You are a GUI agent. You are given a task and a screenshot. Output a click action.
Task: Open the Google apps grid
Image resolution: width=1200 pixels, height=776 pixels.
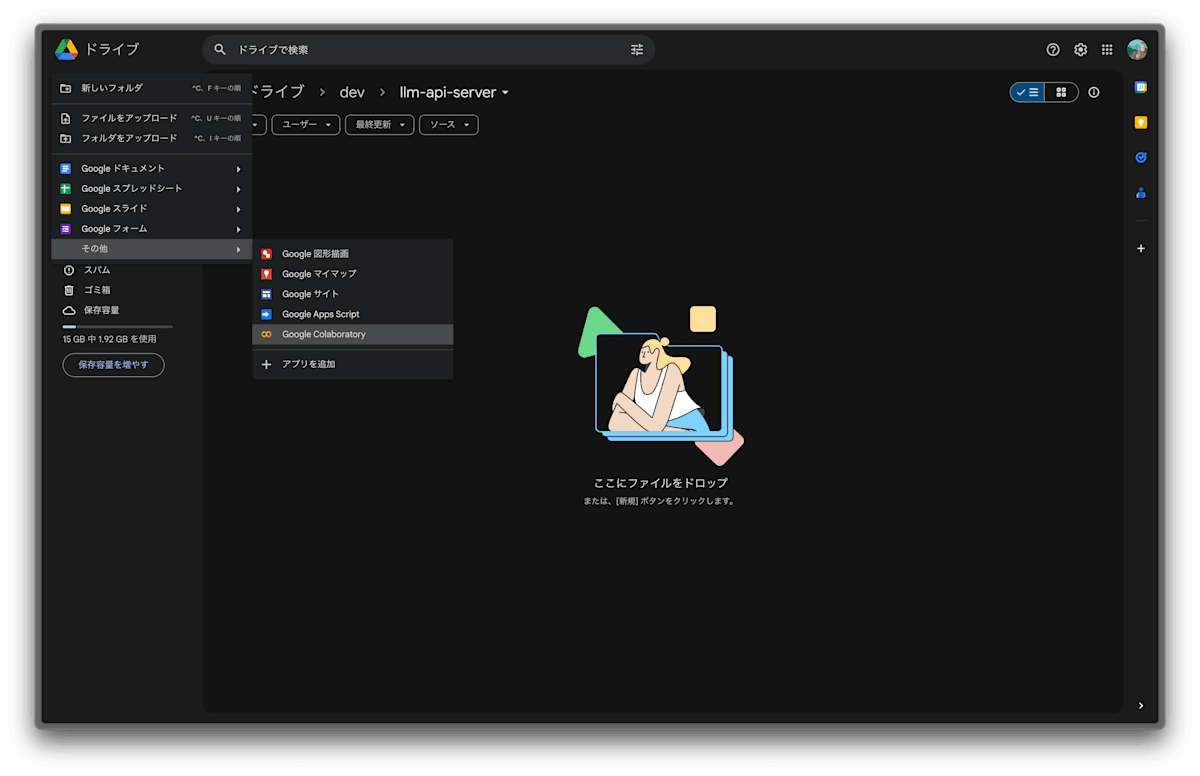pyautogui.click(x=1107, y=50)
